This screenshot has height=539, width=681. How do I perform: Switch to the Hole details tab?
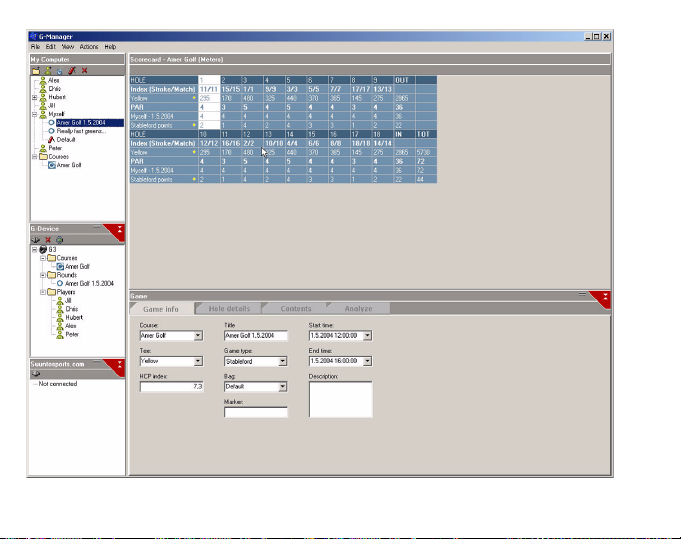(x=229, y=308)
